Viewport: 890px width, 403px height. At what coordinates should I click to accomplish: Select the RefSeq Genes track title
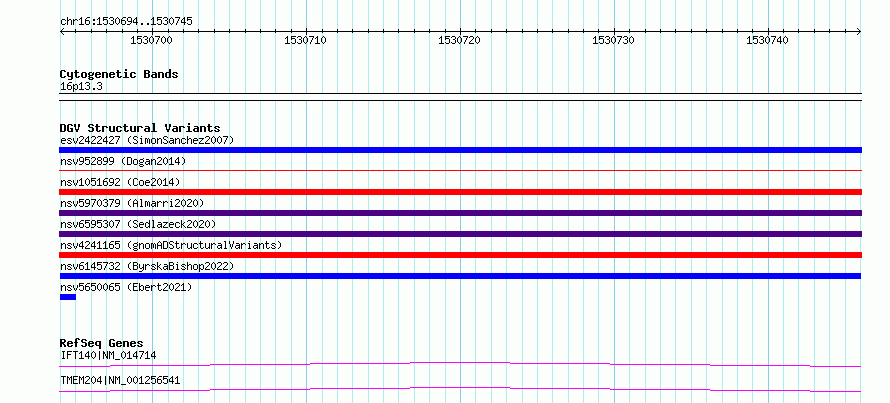pyautogui.click(x=102, y=343)
